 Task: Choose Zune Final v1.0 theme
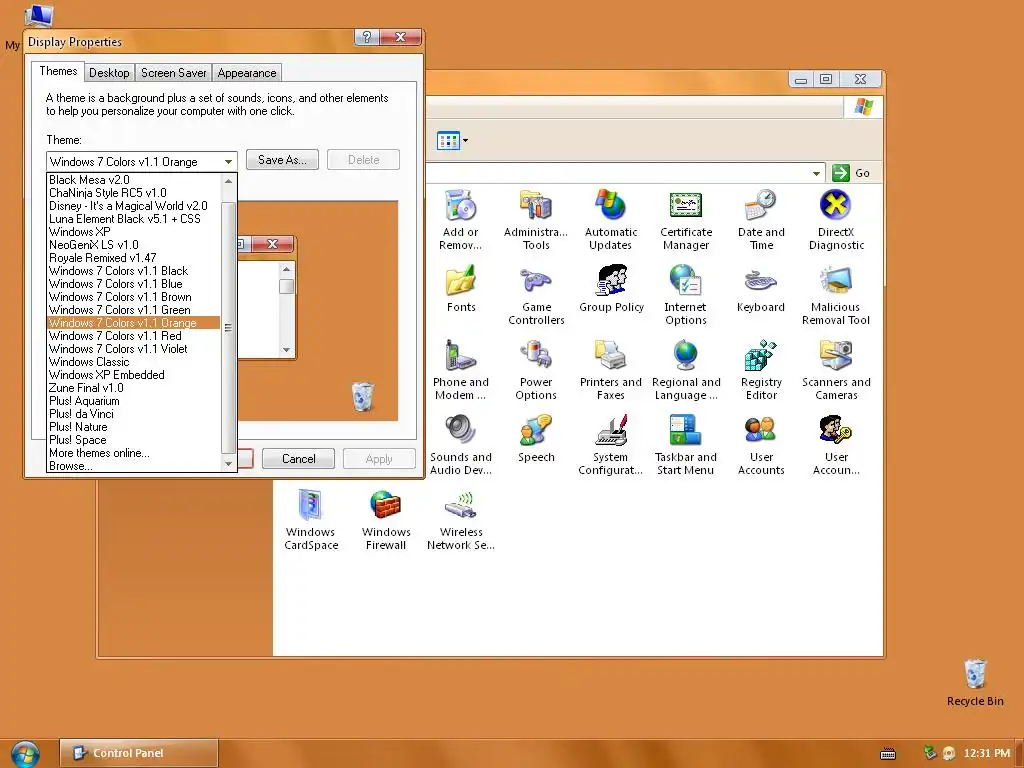point(134,388)
